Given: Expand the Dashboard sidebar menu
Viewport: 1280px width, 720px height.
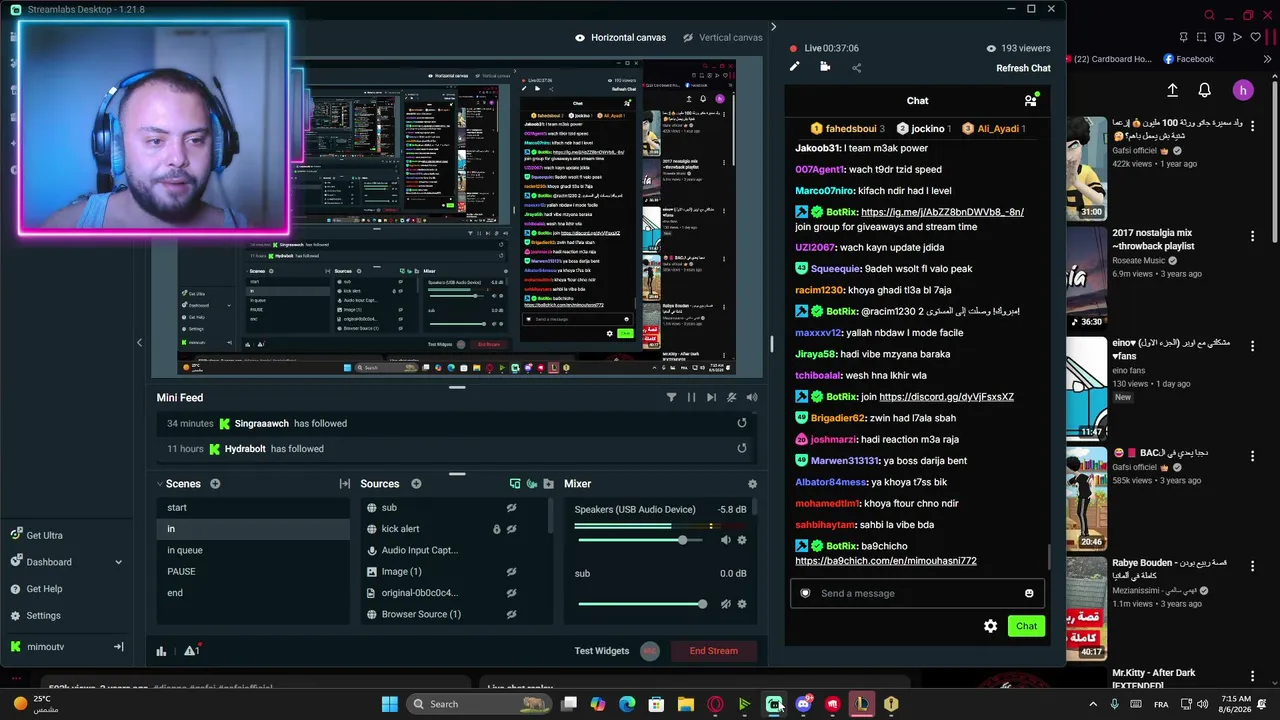Looking at the screenshot, I should click(118, 562).
